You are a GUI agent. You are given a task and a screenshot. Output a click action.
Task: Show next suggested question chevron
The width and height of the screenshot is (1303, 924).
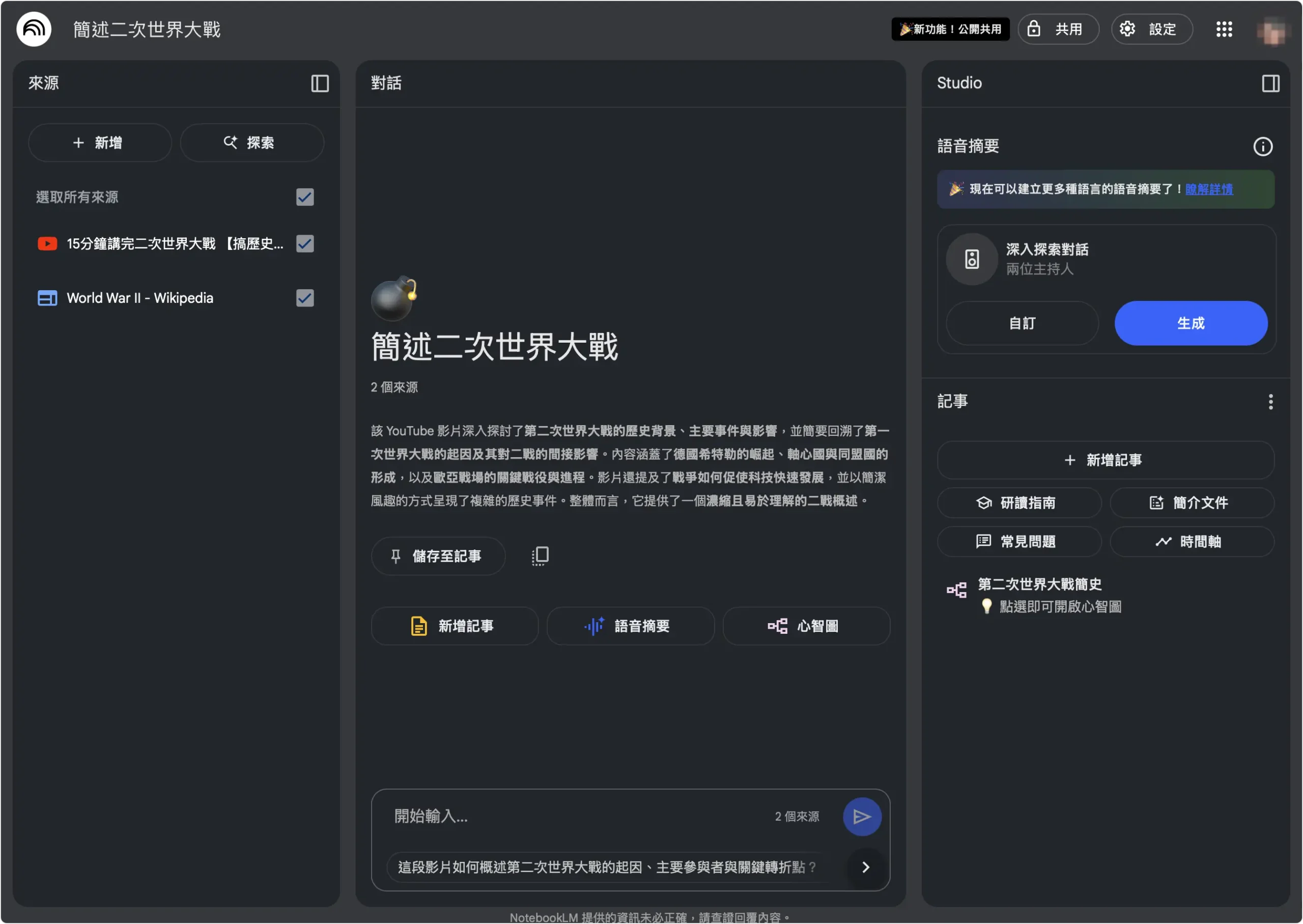coord(866,867)
